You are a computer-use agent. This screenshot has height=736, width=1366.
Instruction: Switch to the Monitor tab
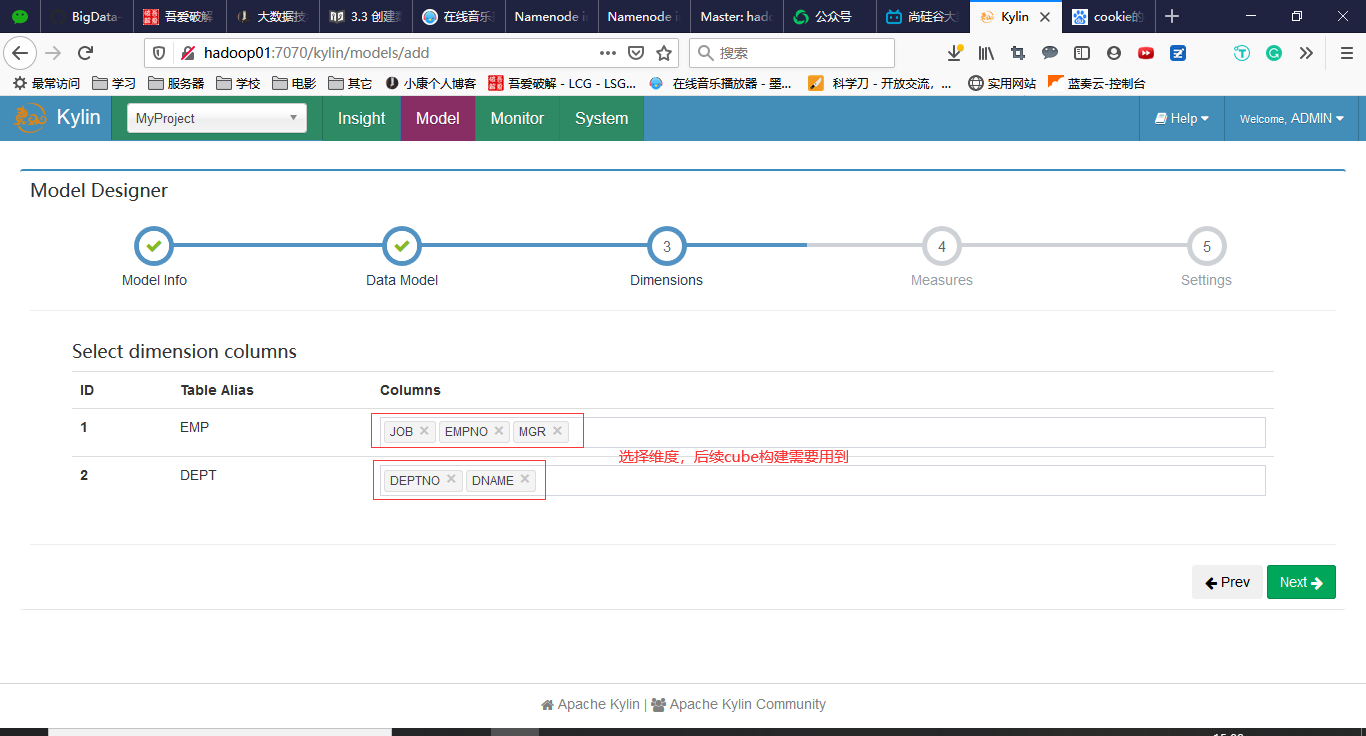pyautogui.click(x=517, y=118)
